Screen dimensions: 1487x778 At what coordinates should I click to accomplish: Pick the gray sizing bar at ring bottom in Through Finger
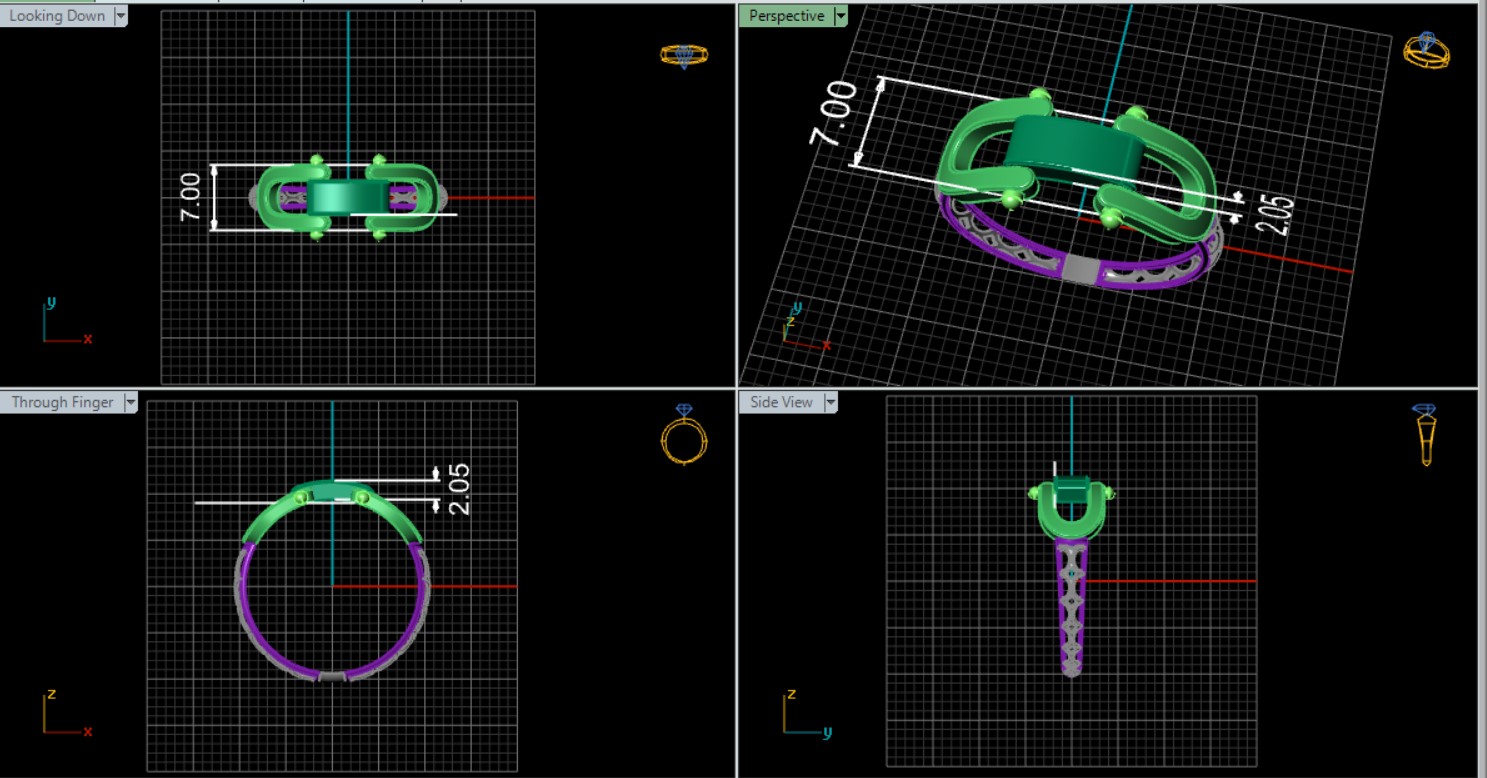332,677
